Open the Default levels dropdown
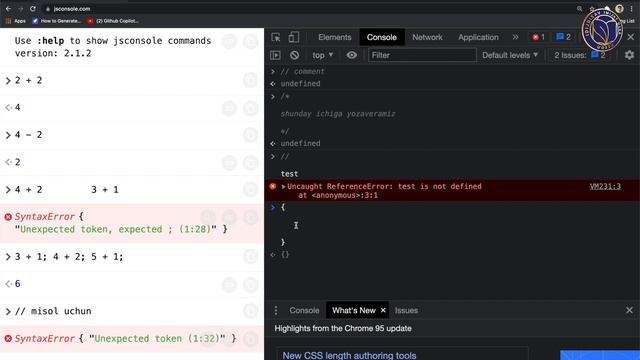 (x=510, y=55)
